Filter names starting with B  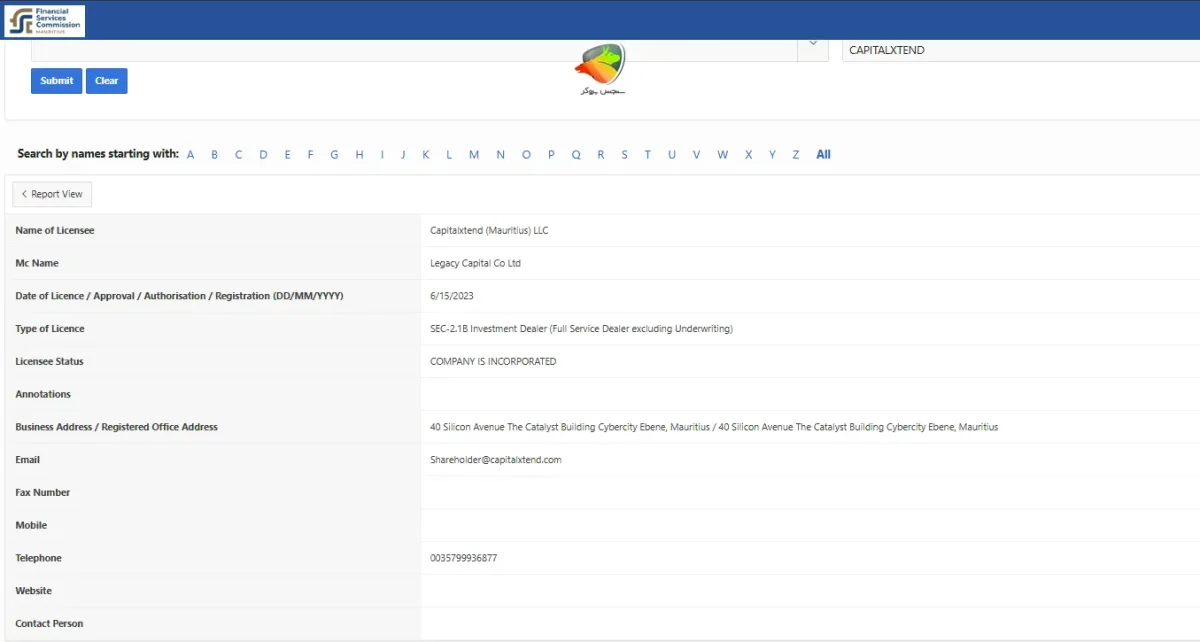pos(214,154)
